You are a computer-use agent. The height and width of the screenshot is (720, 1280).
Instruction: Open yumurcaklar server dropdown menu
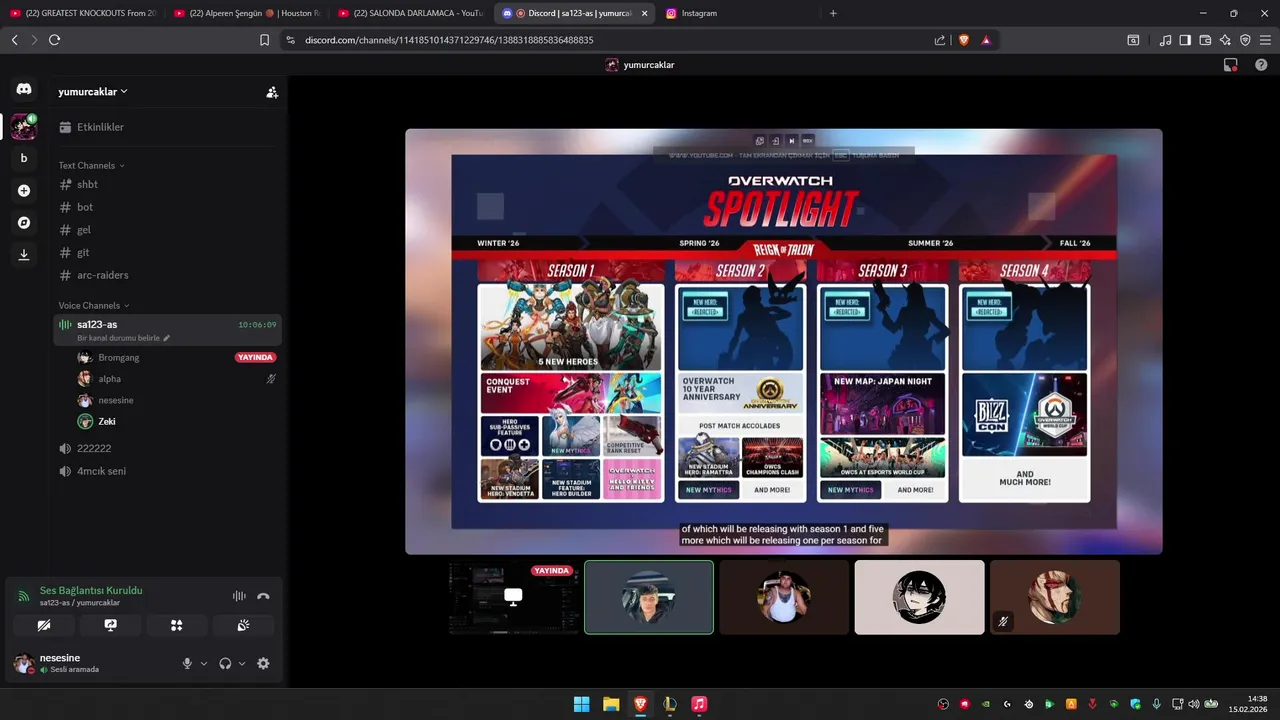click(93, 92)
